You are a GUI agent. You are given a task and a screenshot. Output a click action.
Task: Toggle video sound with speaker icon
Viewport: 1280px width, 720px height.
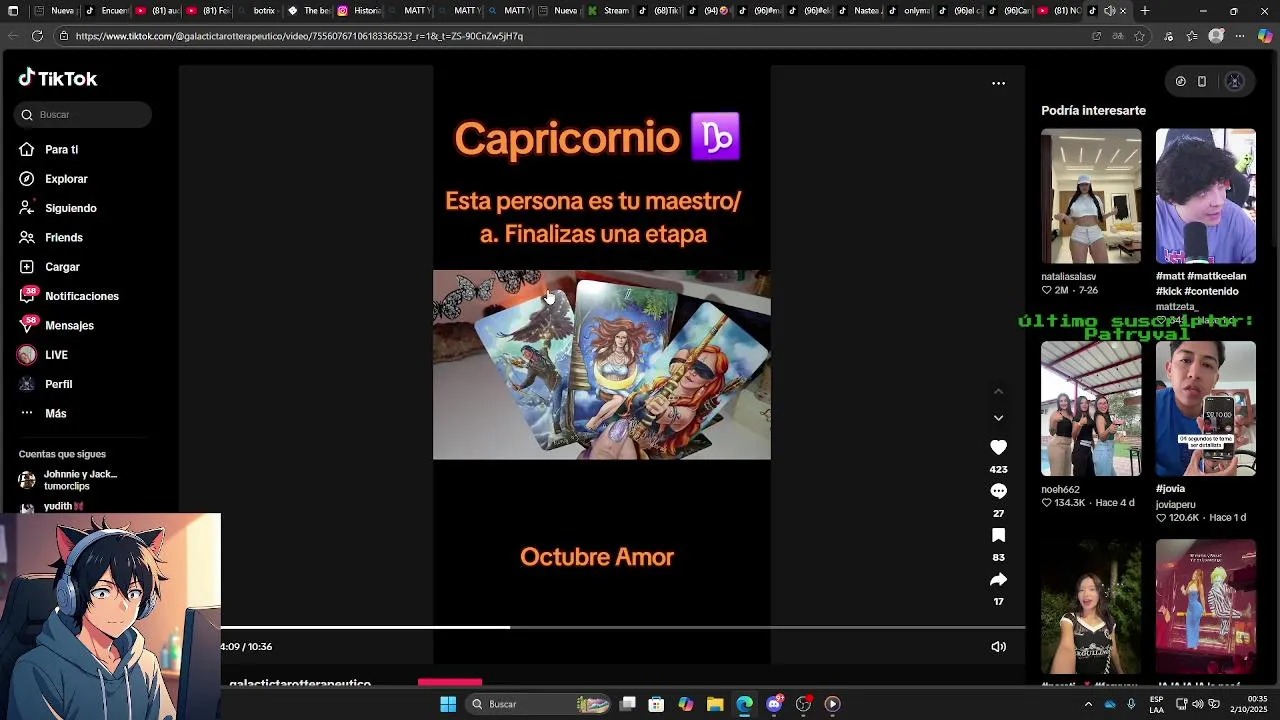point(998,647)
